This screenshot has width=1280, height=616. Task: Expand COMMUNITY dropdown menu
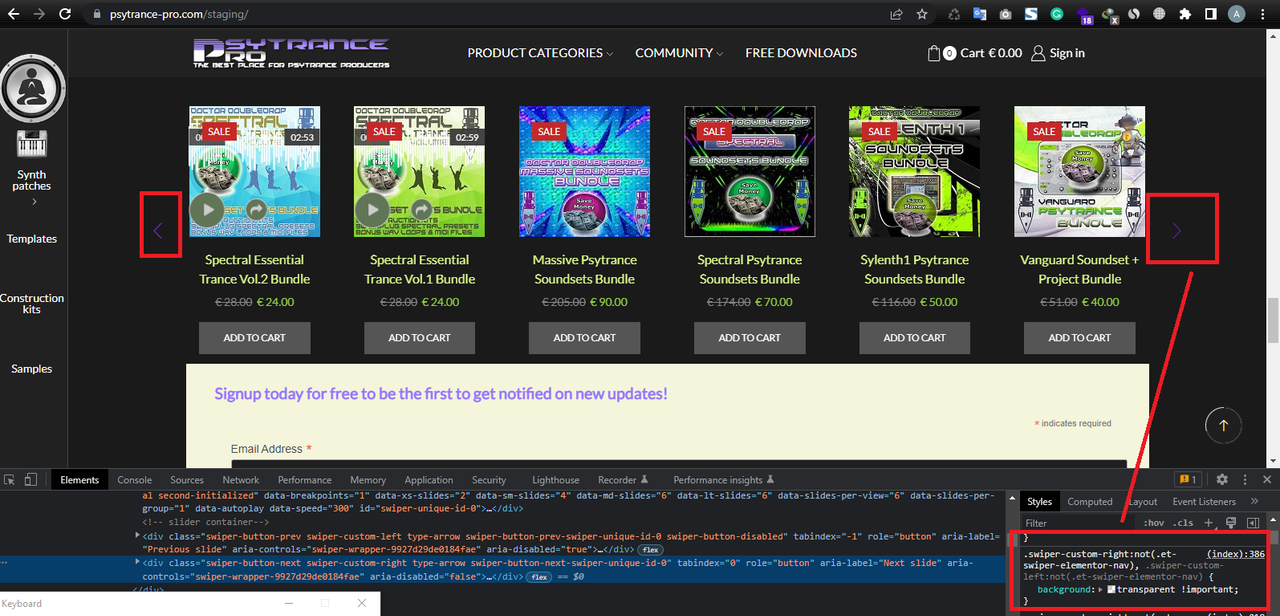click(680, 53)
